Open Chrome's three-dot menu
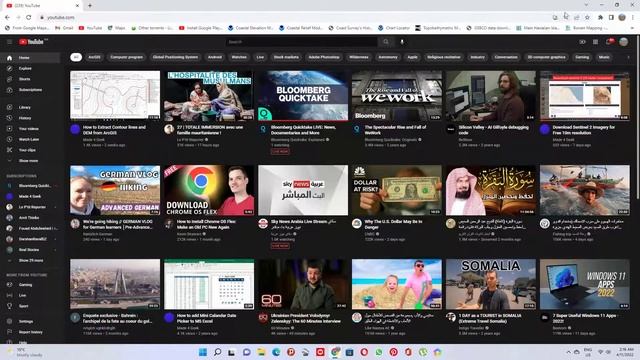640x360 pixels. pos(633,17)
